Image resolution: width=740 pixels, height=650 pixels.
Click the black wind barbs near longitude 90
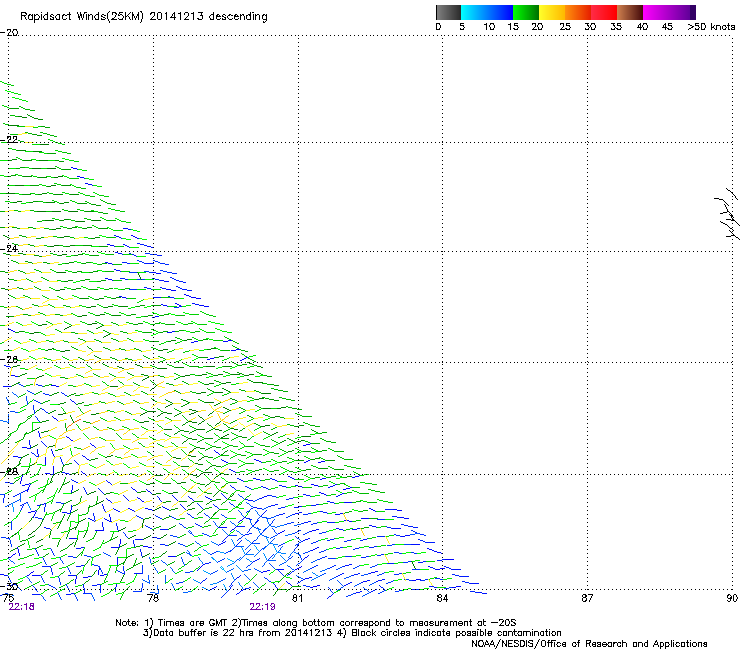click(x=727, y=213)
